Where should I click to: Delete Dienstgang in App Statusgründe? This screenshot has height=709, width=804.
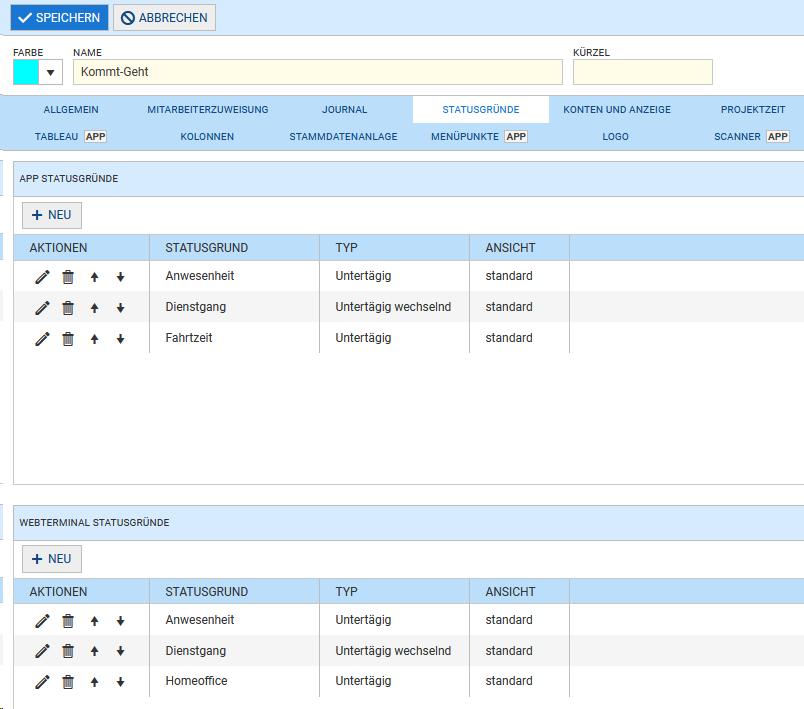pos(68,308)
